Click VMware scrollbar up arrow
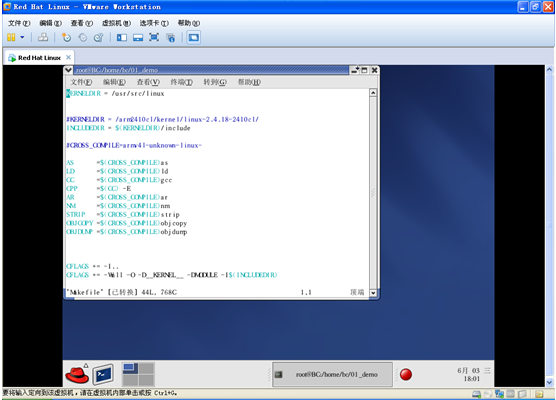The image size is (556, 400). (x=550, y=70)
